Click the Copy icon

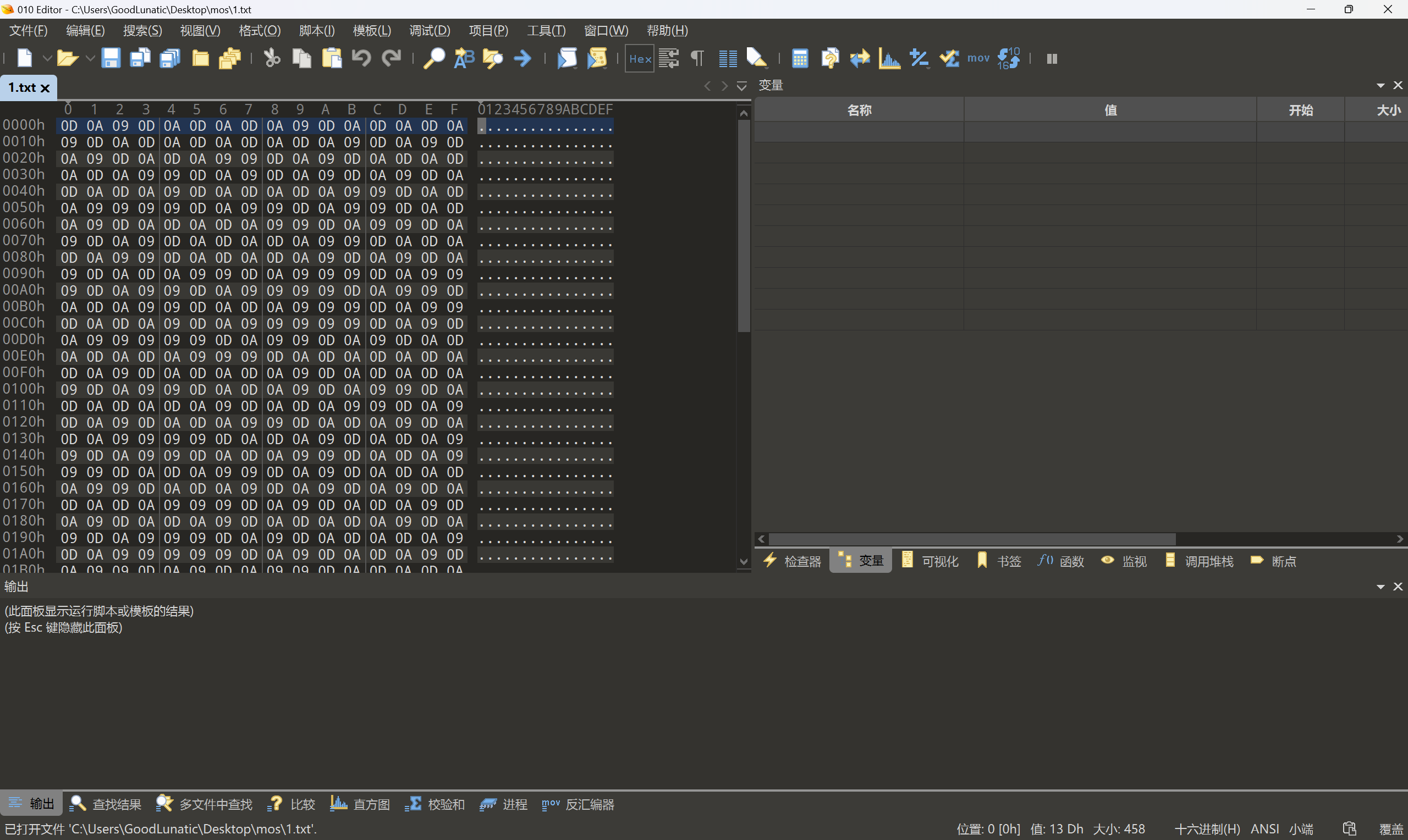click(x=302, y=58)
